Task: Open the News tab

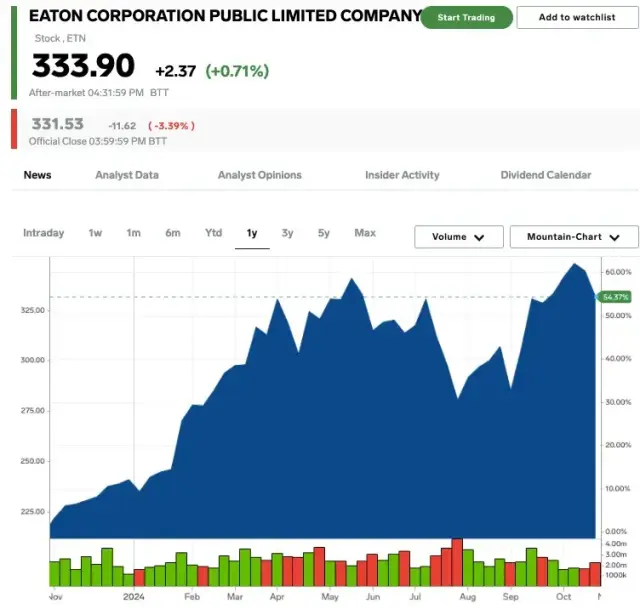Action: (x=37, y=175)
